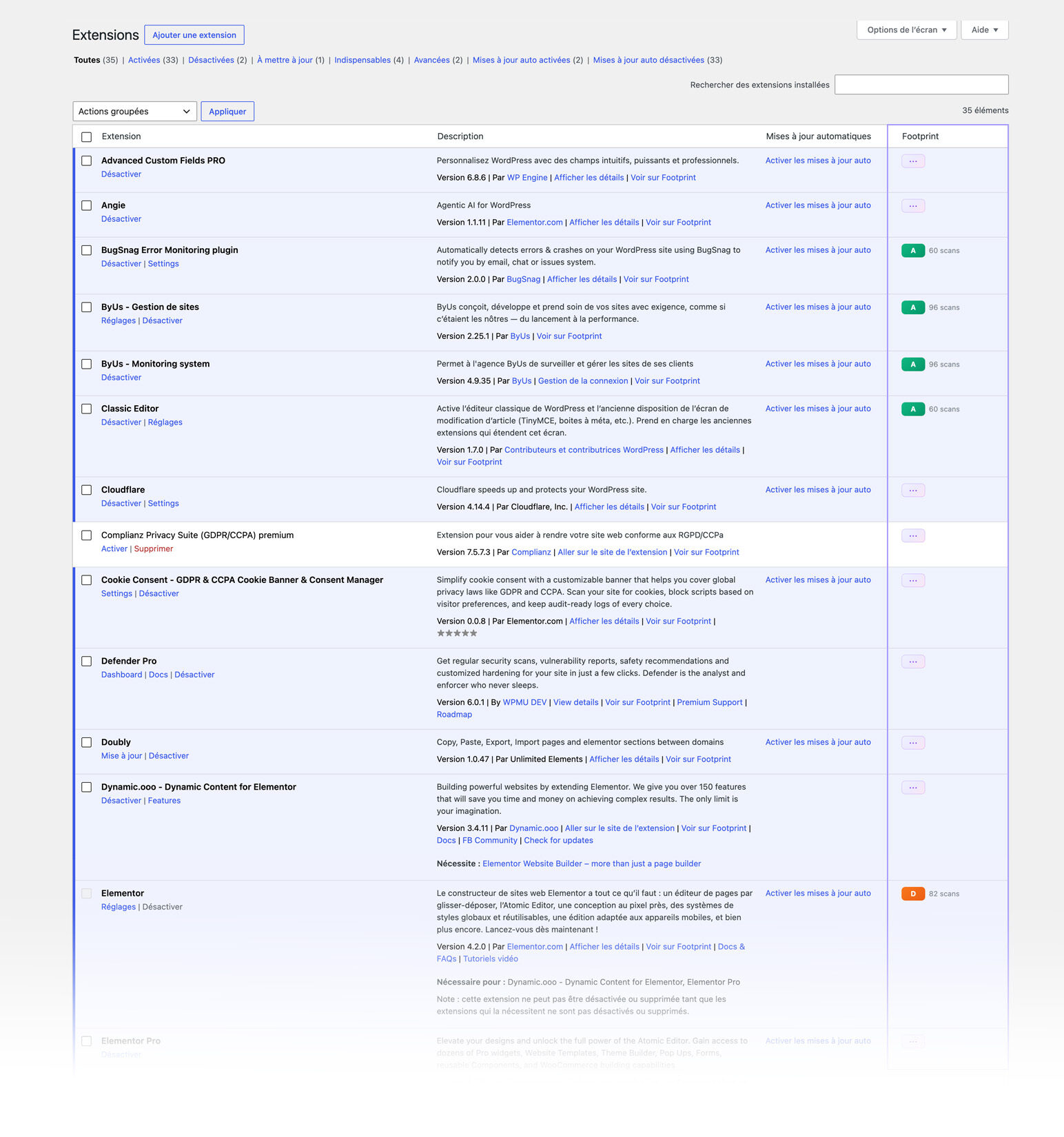Deactivate the Angie extension

(x=121, y=219)
